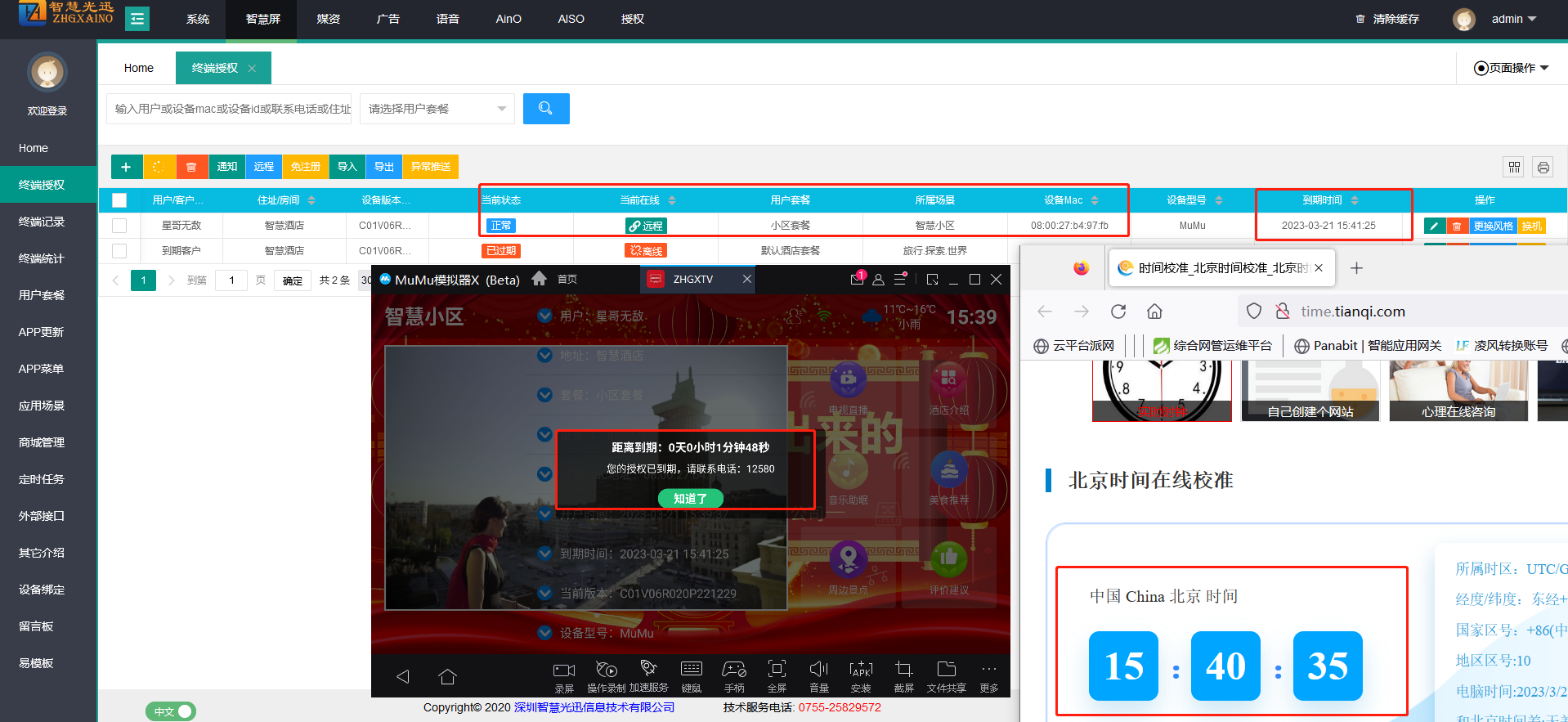The height and width of the screenshot is (722, 1568).
Task: Check the row checkbox for 到期客户
Action: pos(119,251)
